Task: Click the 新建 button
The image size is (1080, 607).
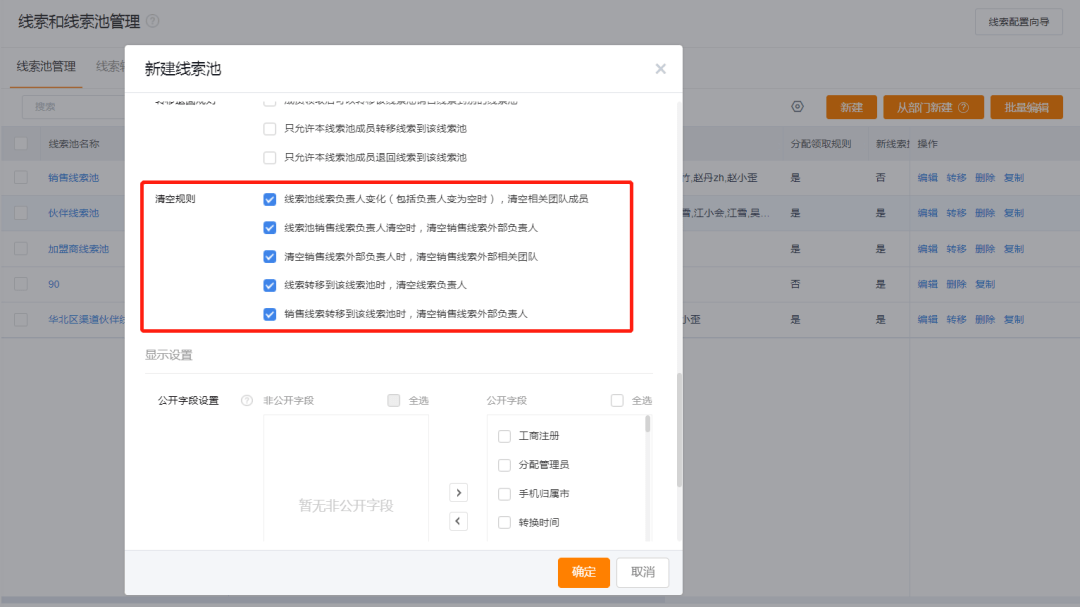Action: (x=851, y=107)
